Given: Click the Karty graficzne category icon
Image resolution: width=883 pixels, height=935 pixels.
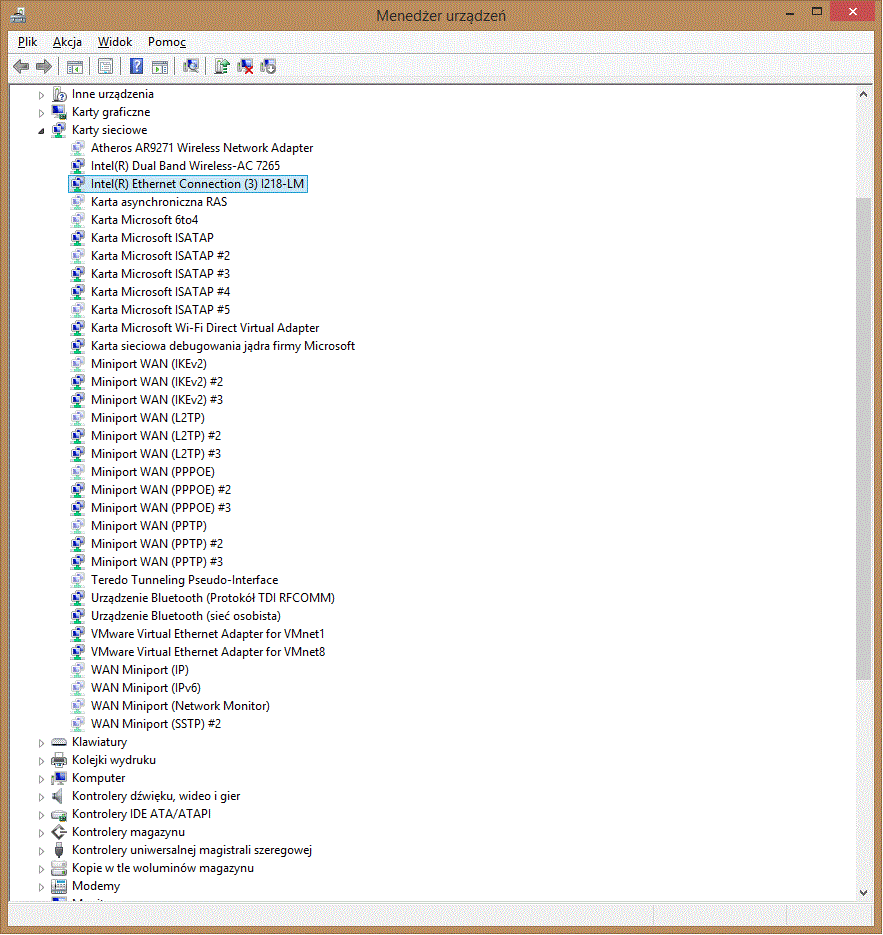Looking at the screenshot, I should pos(58,112).
